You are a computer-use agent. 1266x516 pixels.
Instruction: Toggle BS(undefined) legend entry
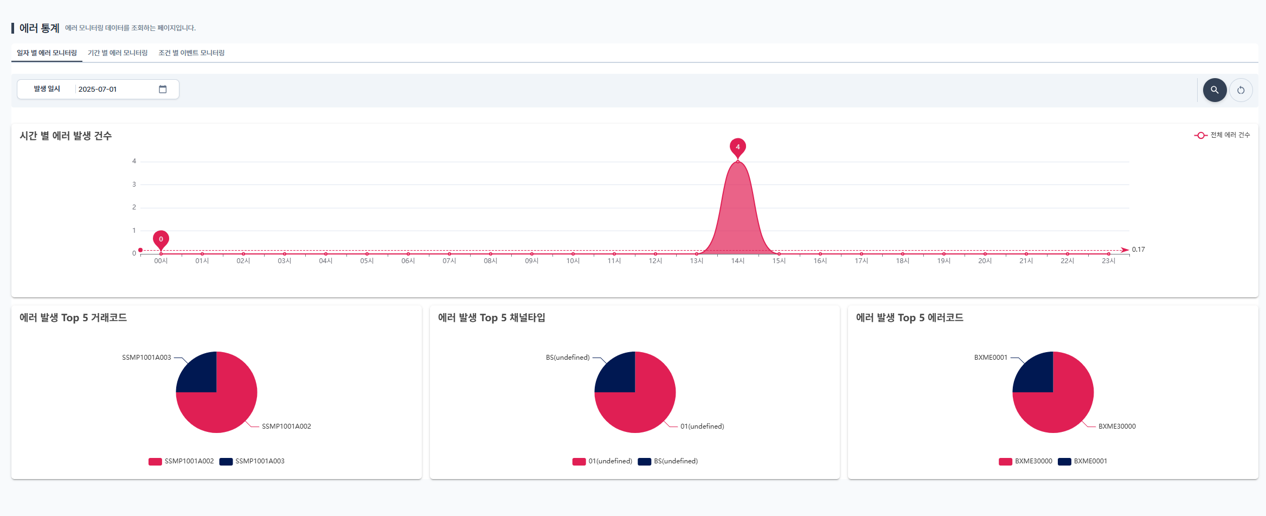coord(668,461)
